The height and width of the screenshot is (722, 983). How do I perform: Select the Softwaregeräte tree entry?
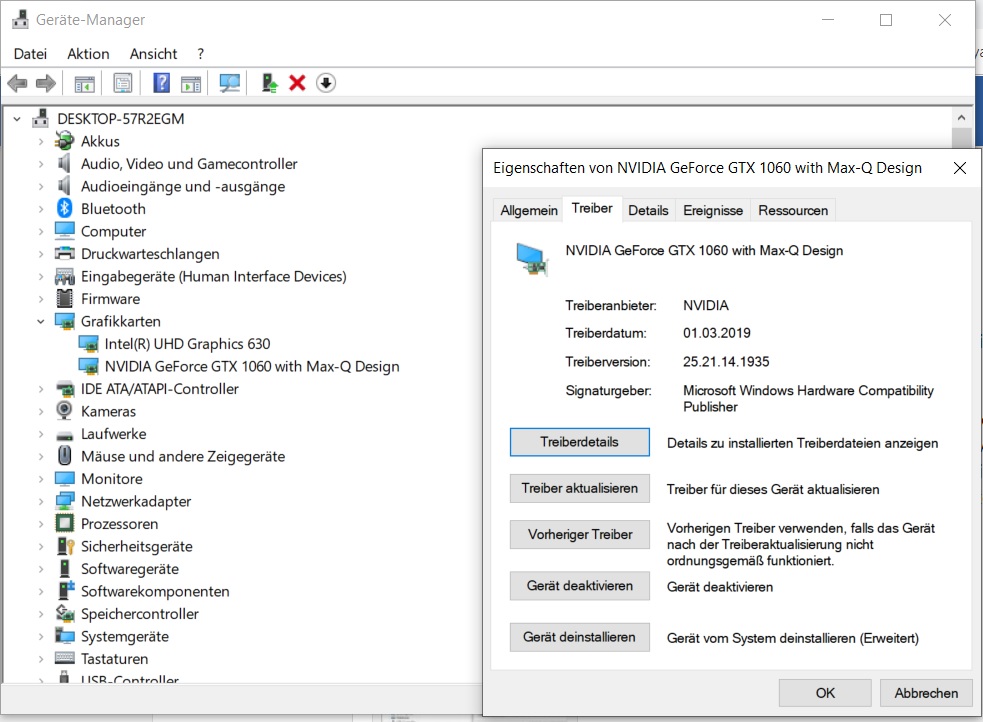(x=130, y=569)
